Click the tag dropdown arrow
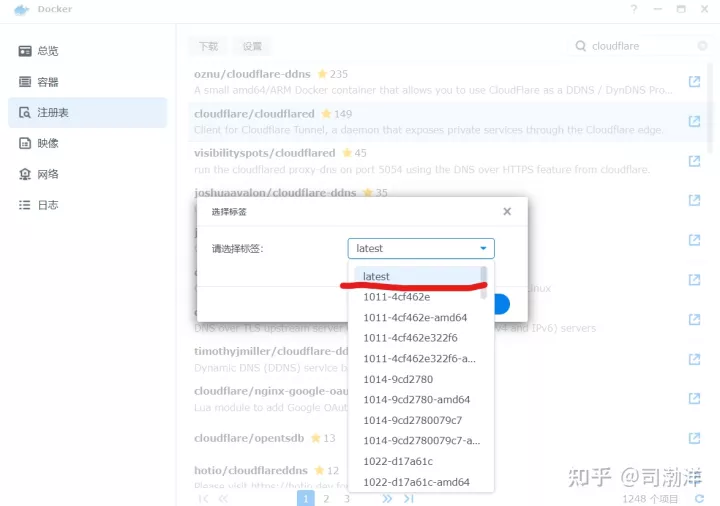This screenshot has width=720, height=506. [x=483, y=248]
